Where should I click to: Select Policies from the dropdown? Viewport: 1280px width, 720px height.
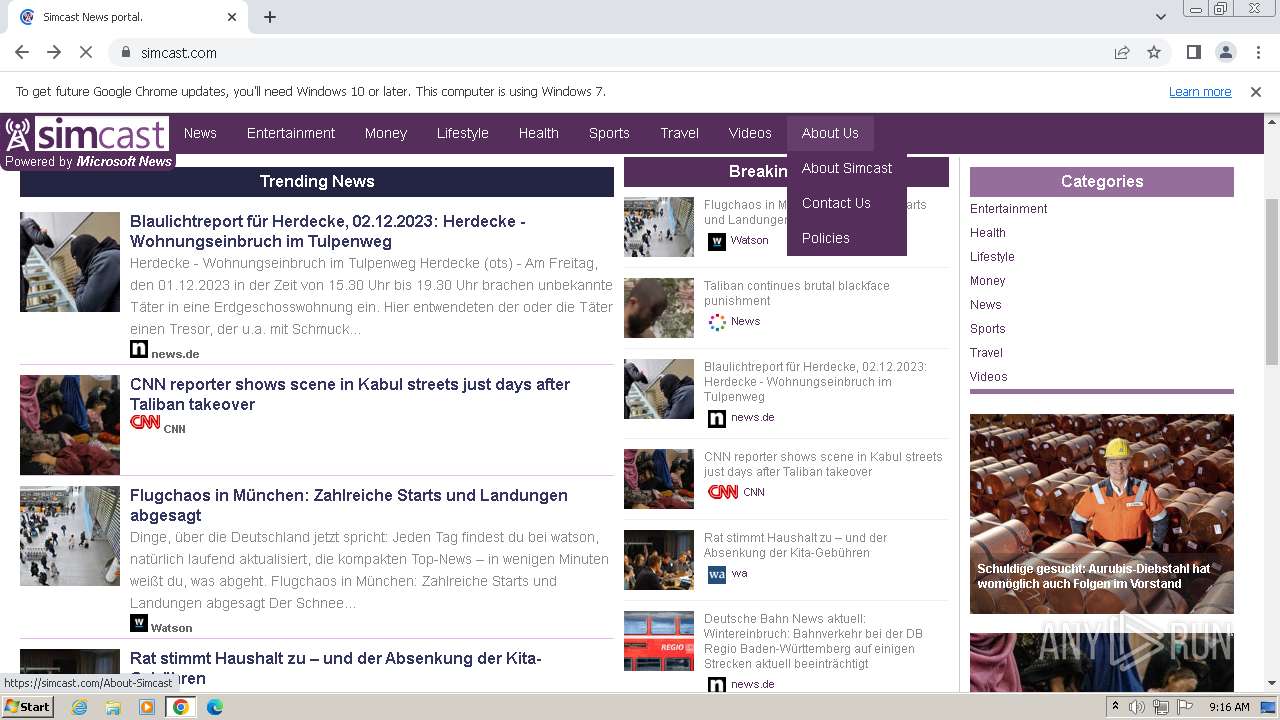[847, 238]
